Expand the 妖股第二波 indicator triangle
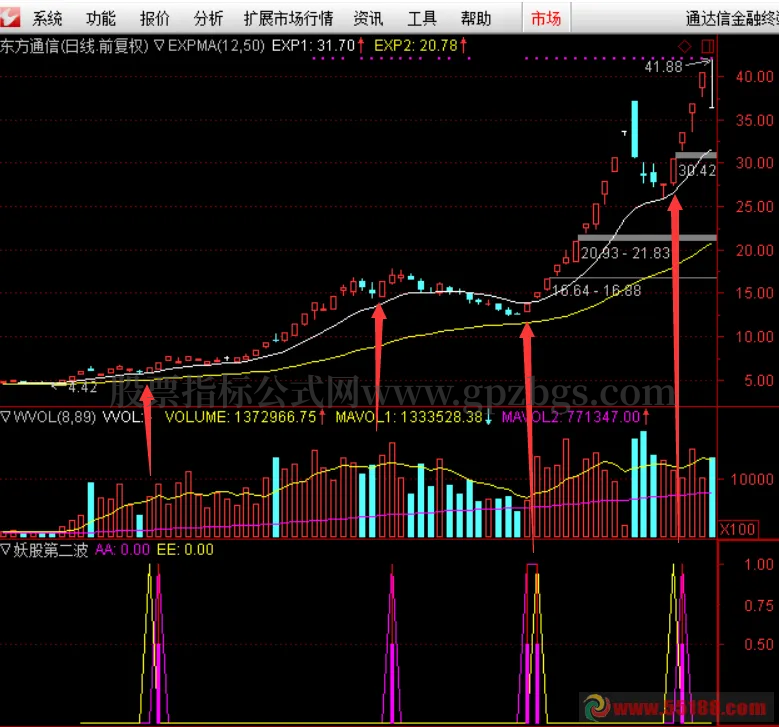779x727 pixels. pyautogui.click(x=6, y=549)
